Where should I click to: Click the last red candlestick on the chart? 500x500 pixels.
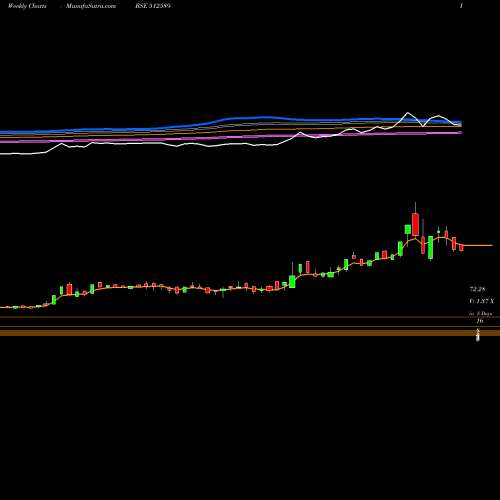pyautogui.click(x=461, y=247)
